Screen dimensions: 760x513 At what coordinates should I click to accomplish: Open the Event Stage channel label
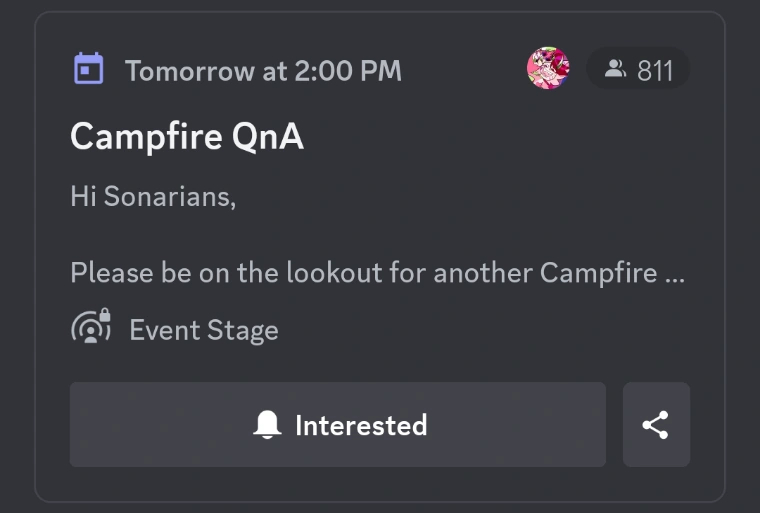(204, 331)
